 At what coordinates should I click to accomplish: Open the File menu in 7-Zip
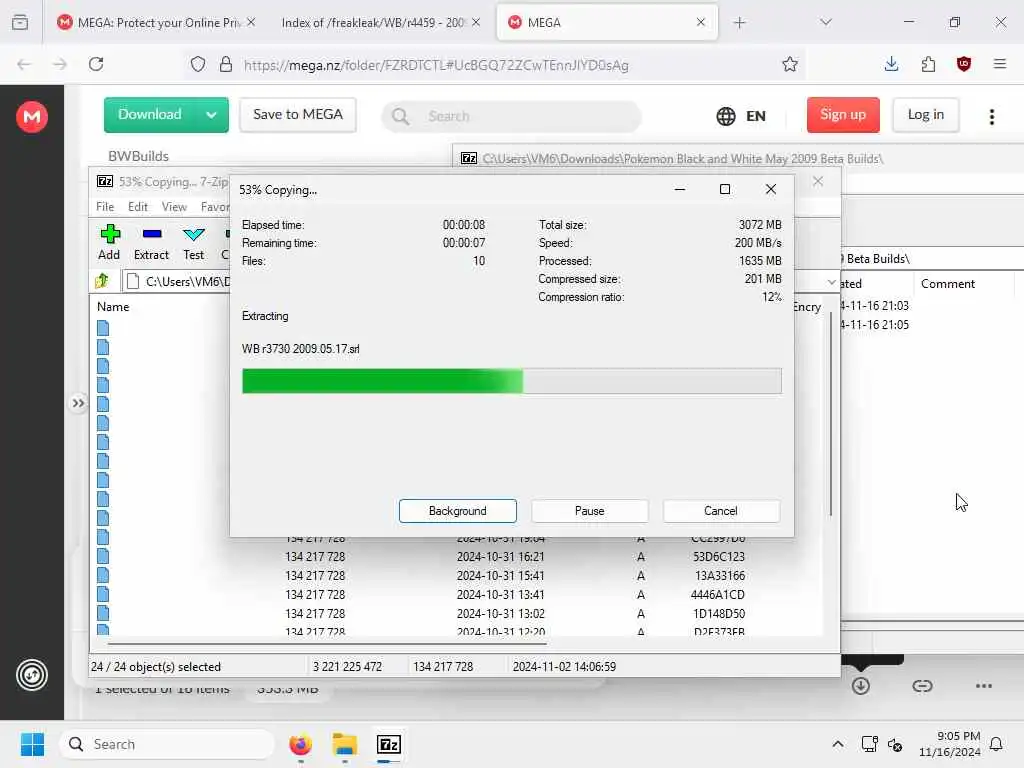click(x=105, y=207)
